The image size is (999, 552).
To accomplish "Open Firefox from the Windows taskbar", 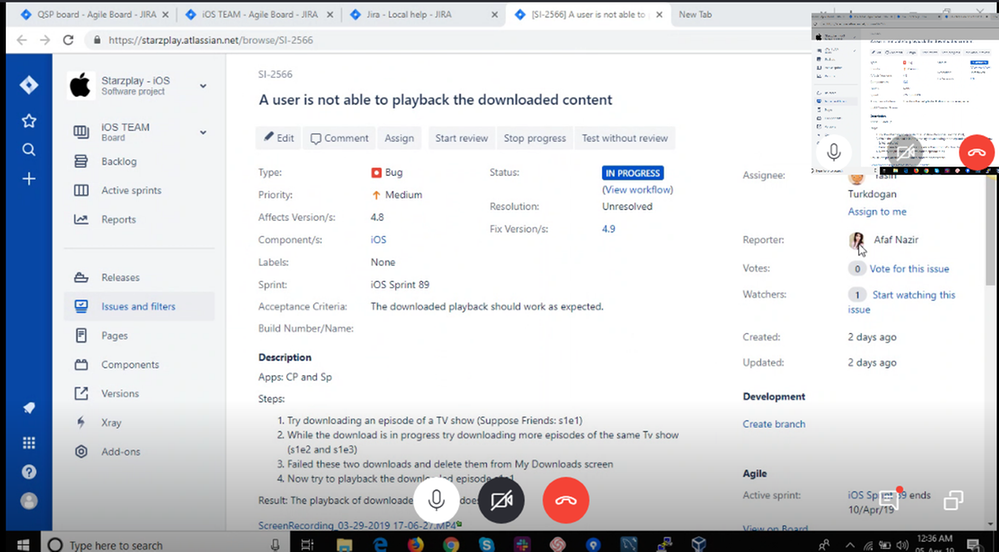I will pos(415,544).
